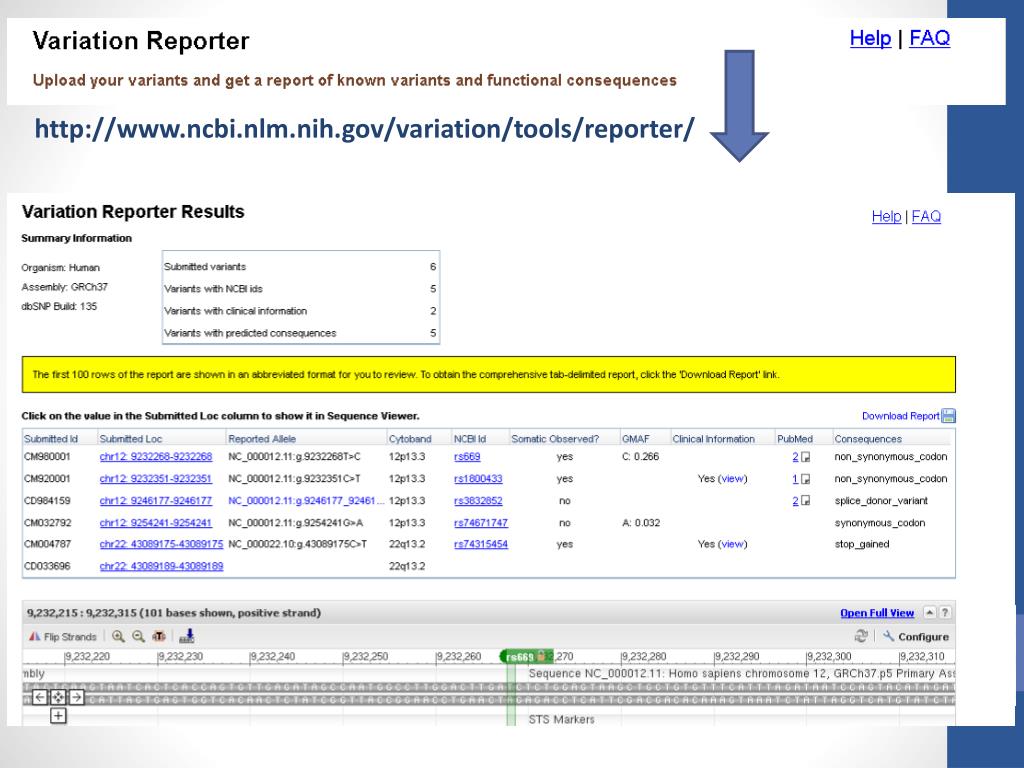Pan right with the right arrow control

[76, 697]
